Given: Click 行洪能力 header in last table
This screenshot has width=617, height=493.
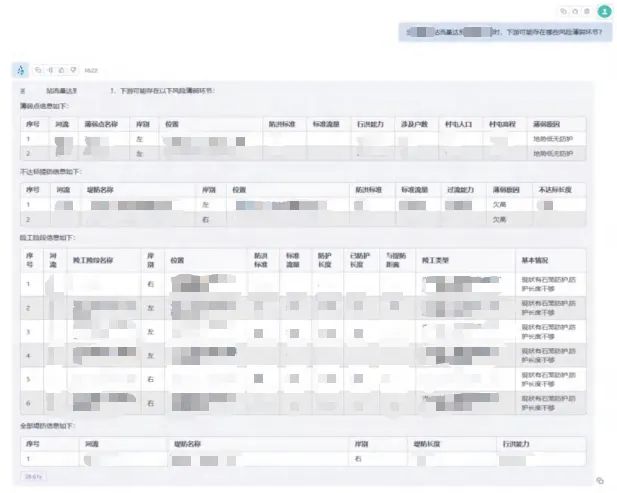Looking at the screenshot, I should click(x=516, y=443).
